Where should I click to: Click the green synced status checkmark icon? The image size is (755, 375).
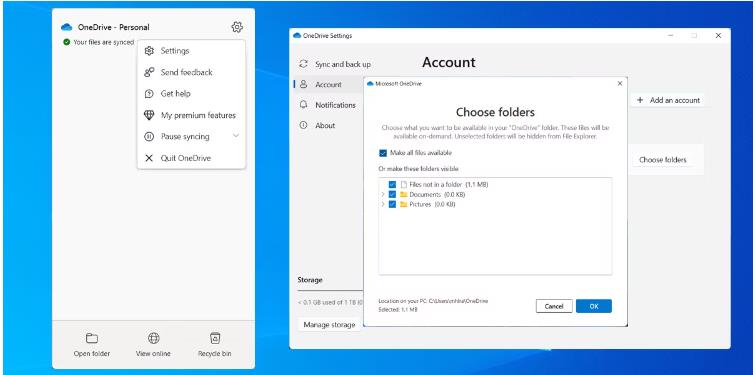(66, 42)
